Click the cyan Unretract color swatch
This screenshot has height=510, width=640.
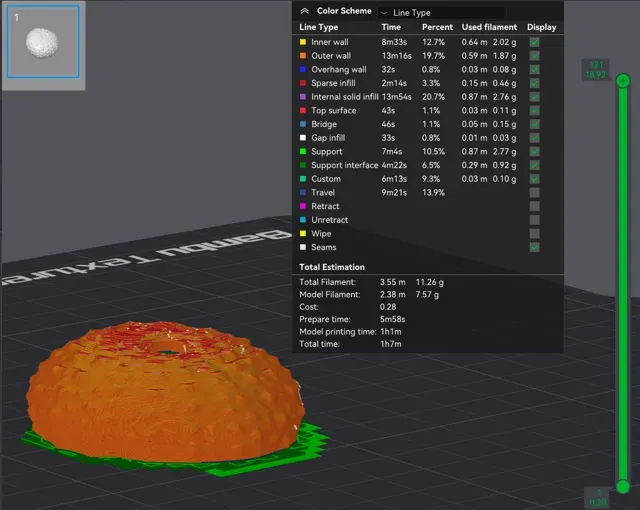[x=303, y=220]
